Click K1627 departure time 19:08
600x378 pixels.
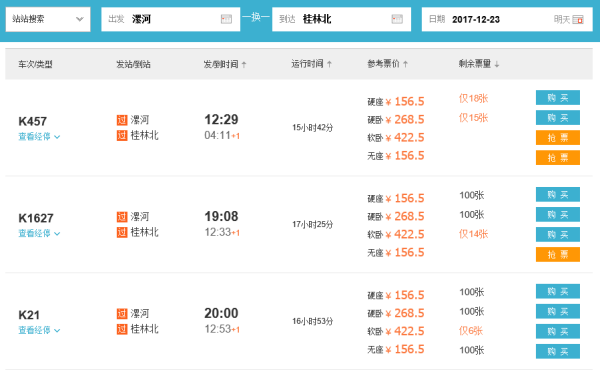pyautogui.click(x=221, y=216)
